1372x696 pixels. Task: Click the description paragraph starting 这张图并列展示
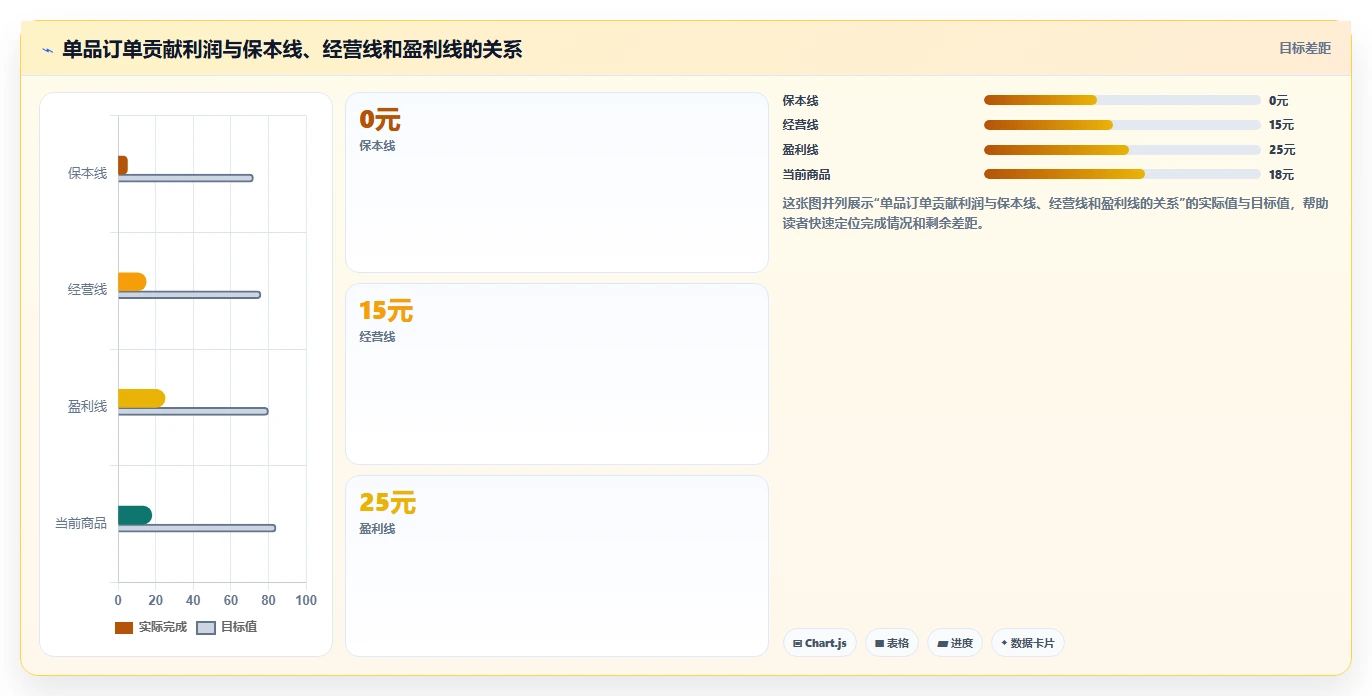tap(1056, 213)
